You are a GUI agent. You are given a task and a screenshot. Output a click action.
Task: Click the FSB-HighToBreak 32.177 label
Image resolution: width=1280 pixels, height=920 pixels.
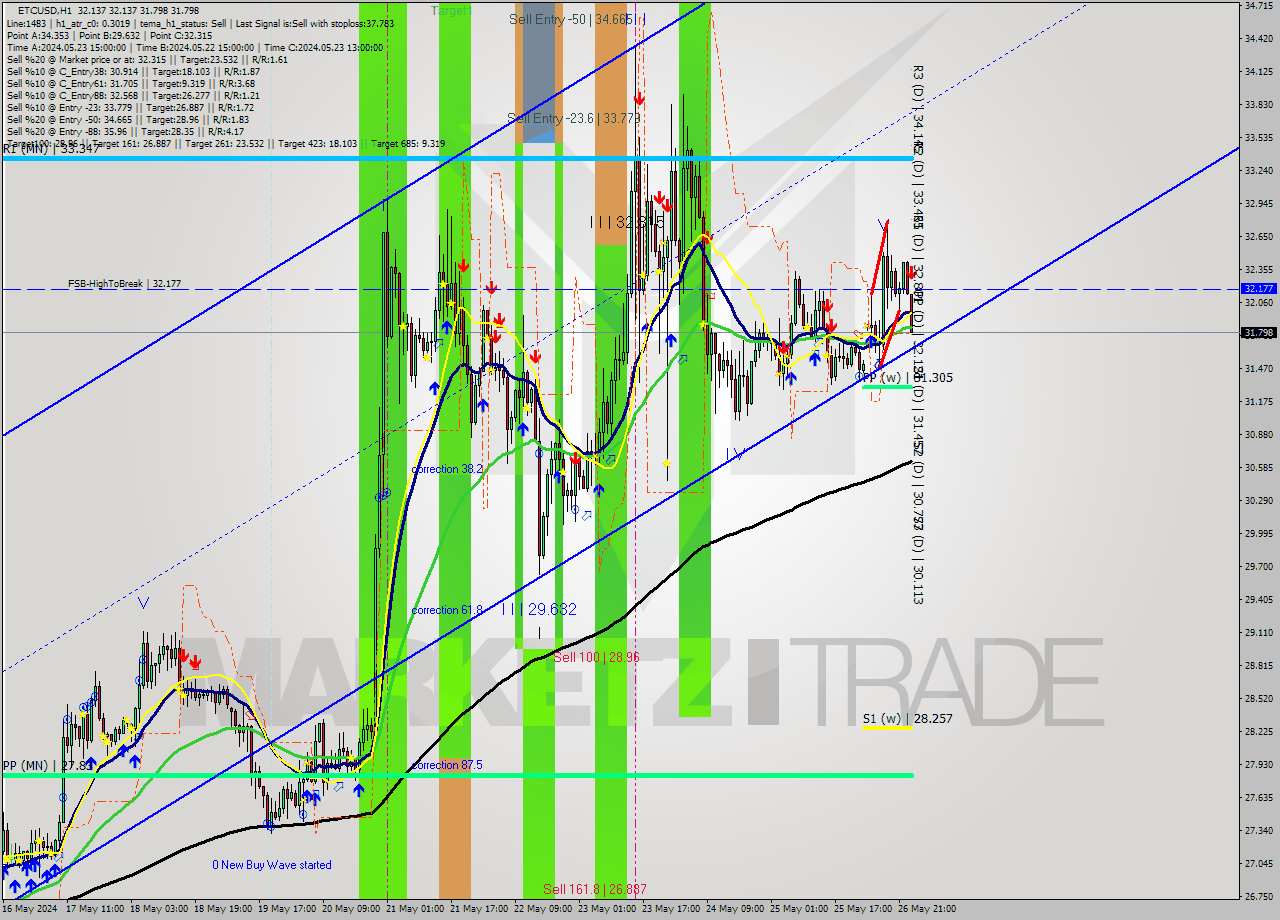tap(124, 284)
